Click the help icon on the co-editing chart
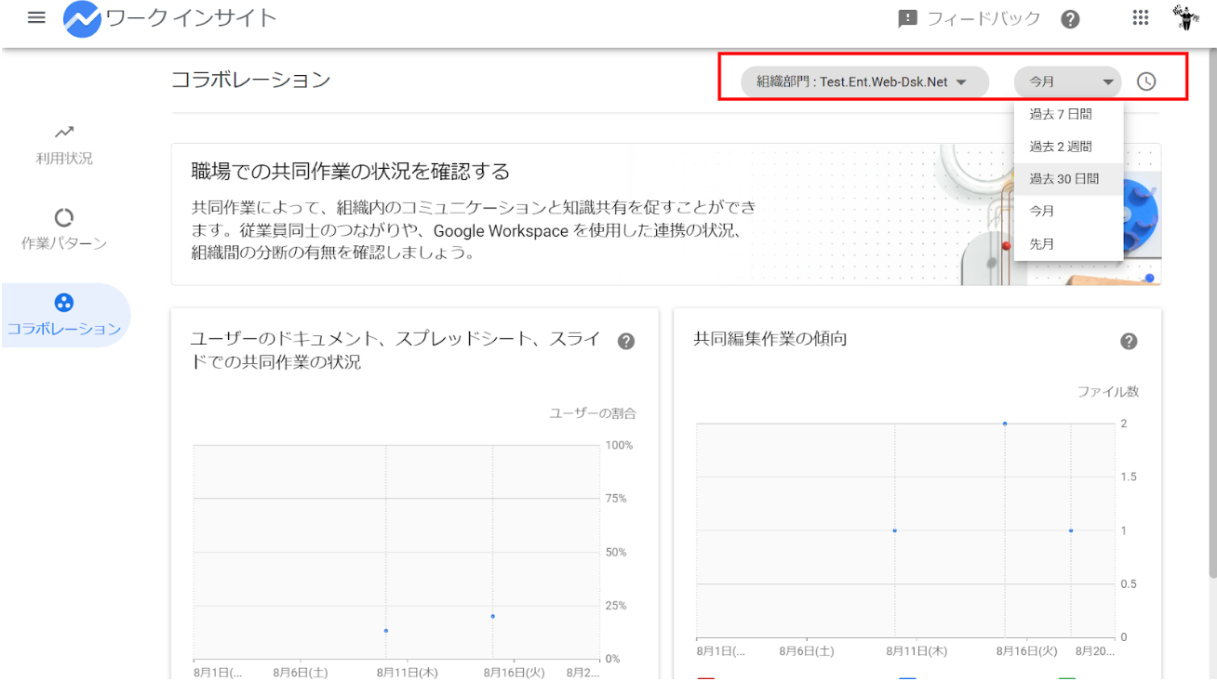This screenshot has height=684, width=1217. [x=1128, y=340]
